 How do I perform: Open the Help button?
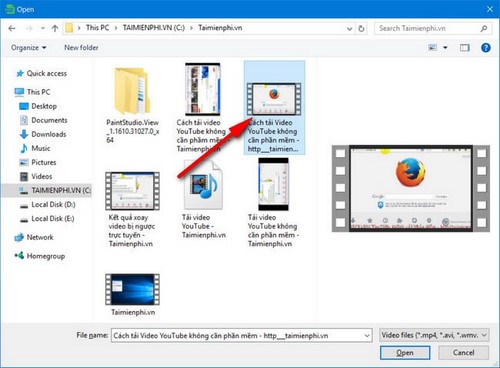coord(486,48)
